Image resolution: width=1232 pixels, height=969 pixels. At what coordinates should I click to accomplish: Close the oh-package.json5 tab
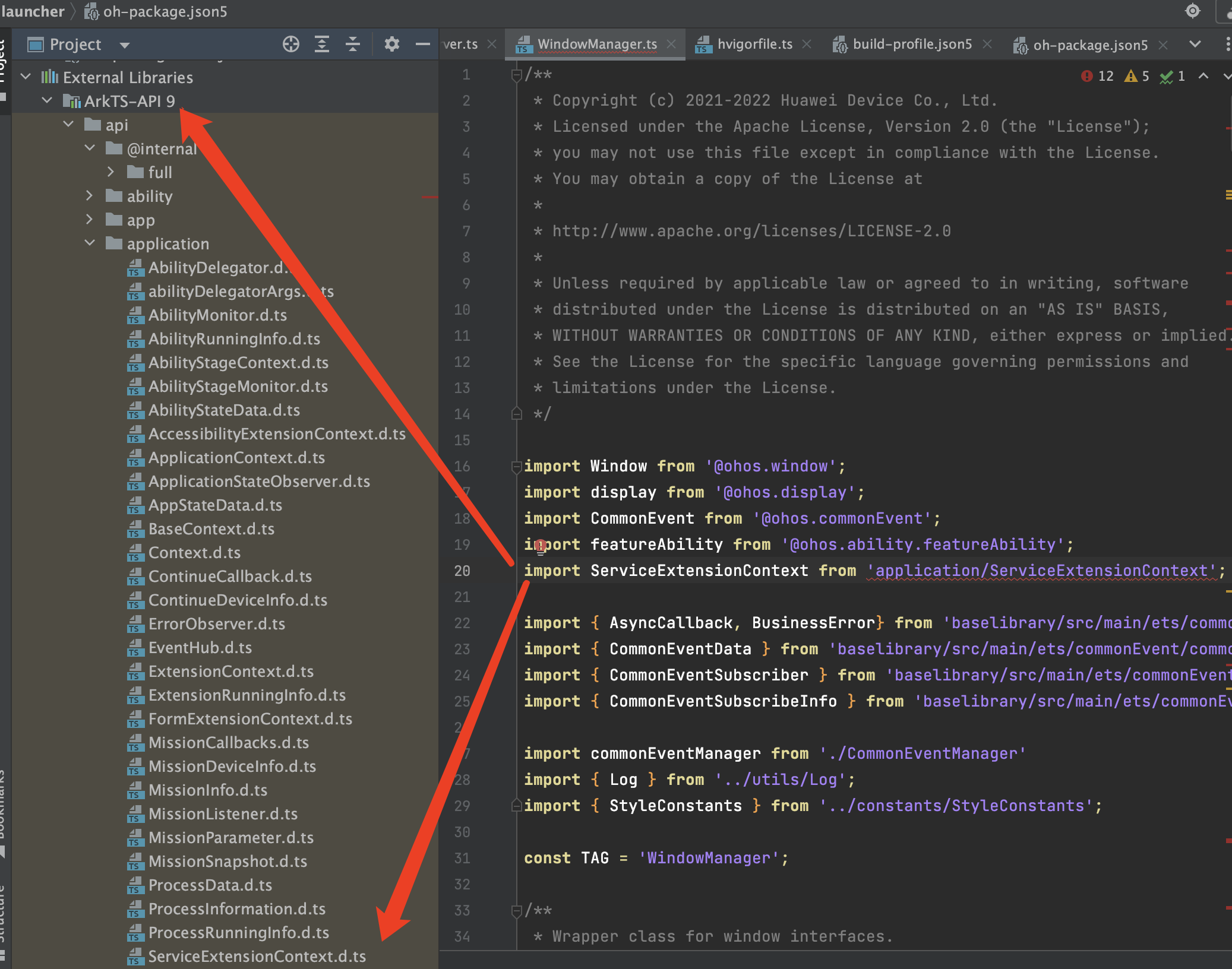click(1163, 45)
